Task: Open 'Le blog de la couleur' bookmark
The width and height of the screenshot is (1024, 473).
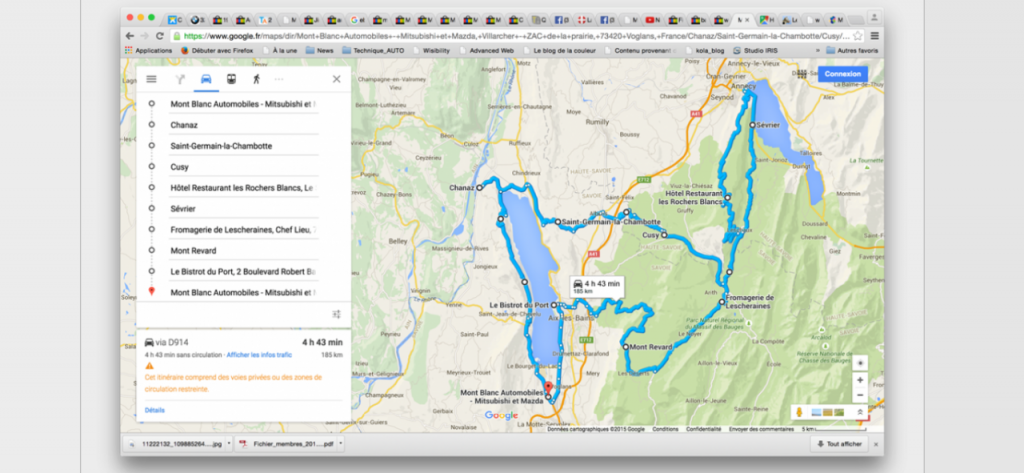Action: (559, 50)
